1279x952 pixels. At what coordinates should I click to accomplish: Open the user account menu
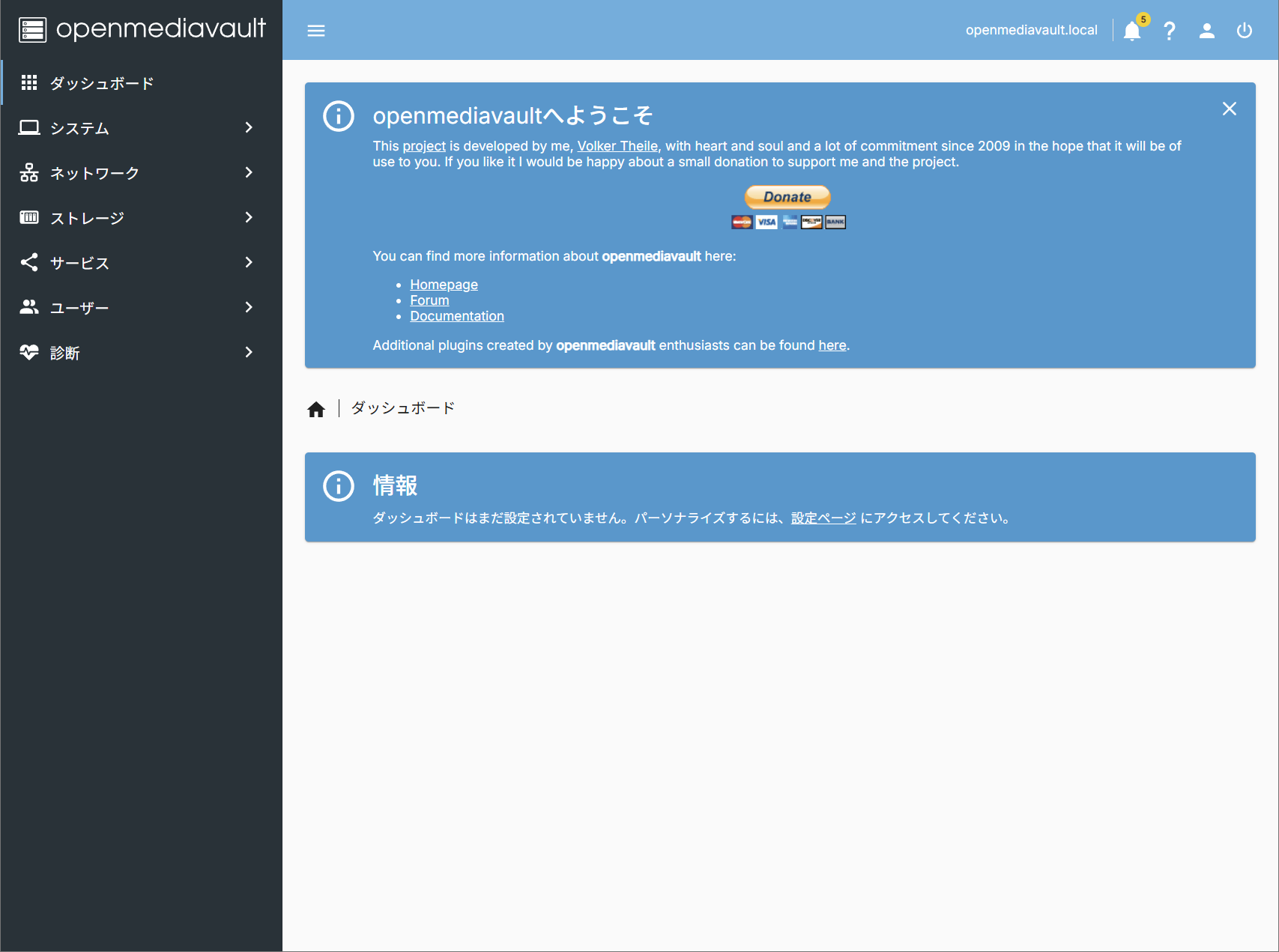[x=1207, y=31]
